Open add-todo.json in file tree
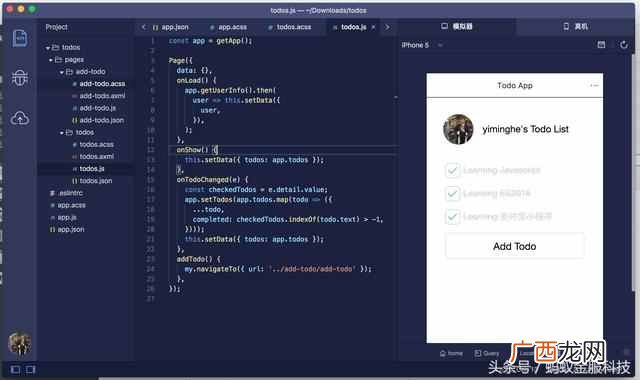 101,120
